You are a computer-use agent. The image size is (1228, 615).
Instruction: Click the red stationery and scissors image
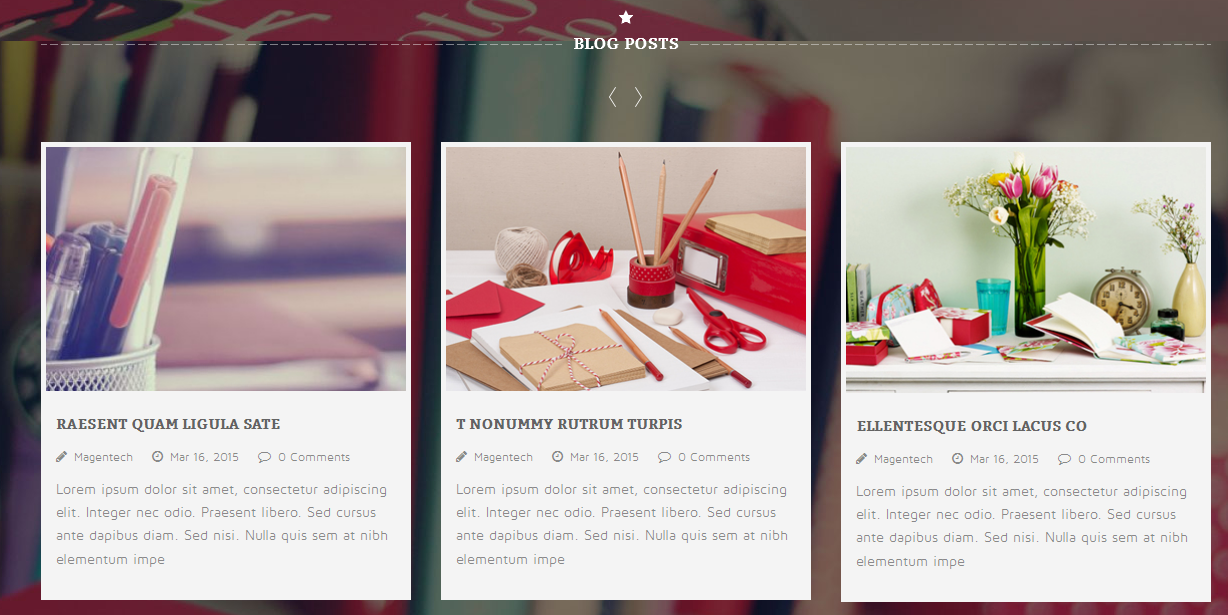626,269
